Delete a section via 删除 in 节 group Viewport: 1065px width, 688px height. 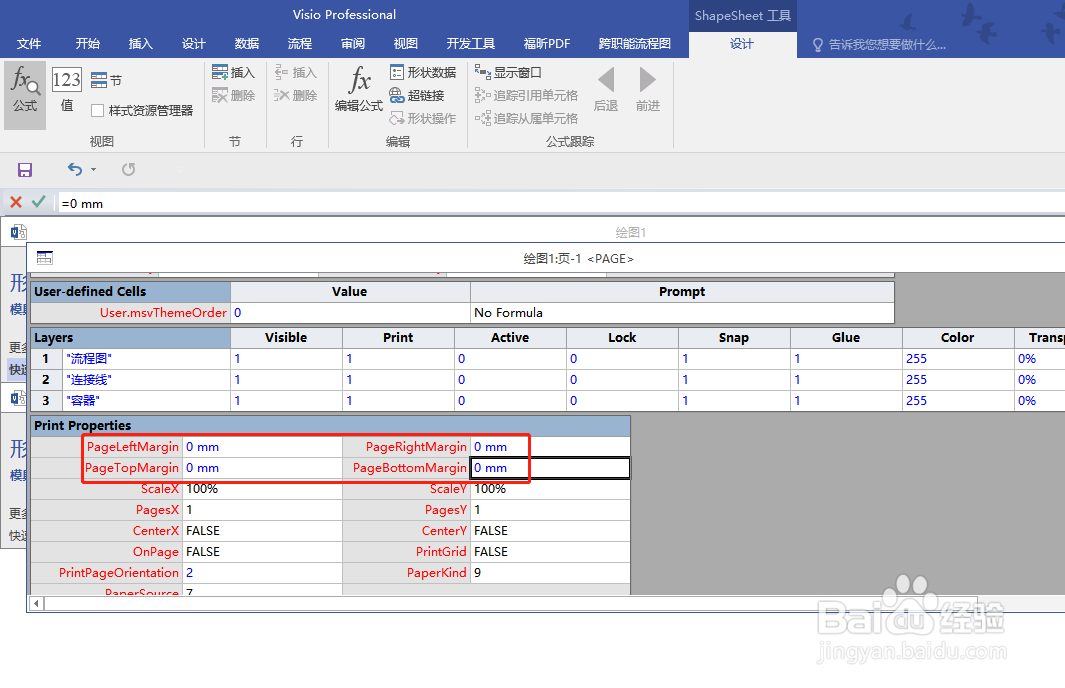point(233,95)
